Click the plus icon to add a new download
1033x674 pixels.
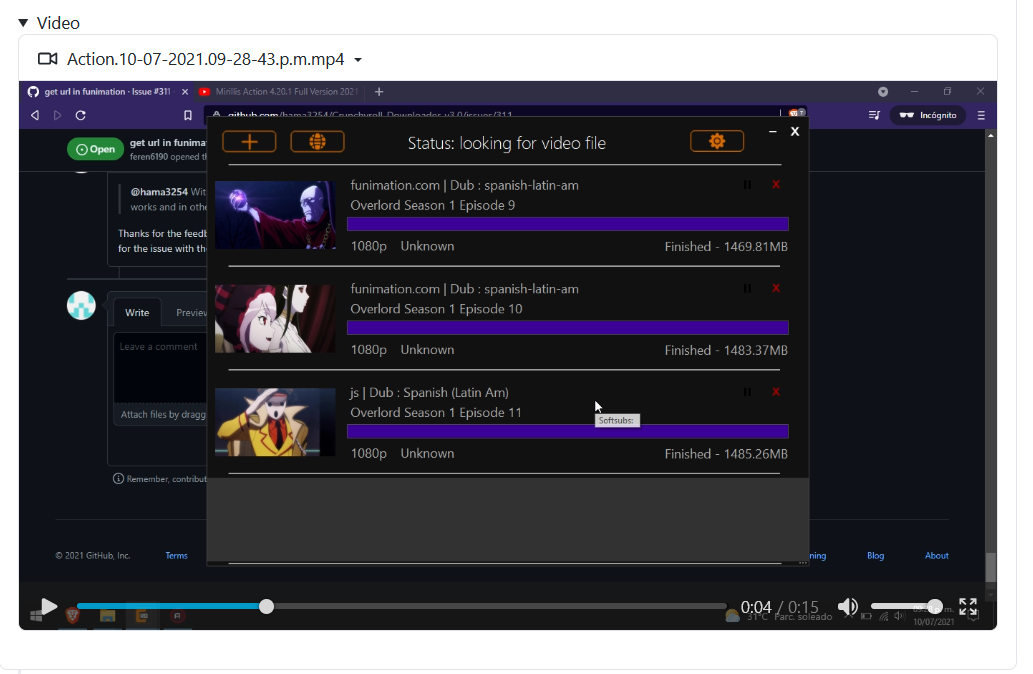(x=249, y=141)
